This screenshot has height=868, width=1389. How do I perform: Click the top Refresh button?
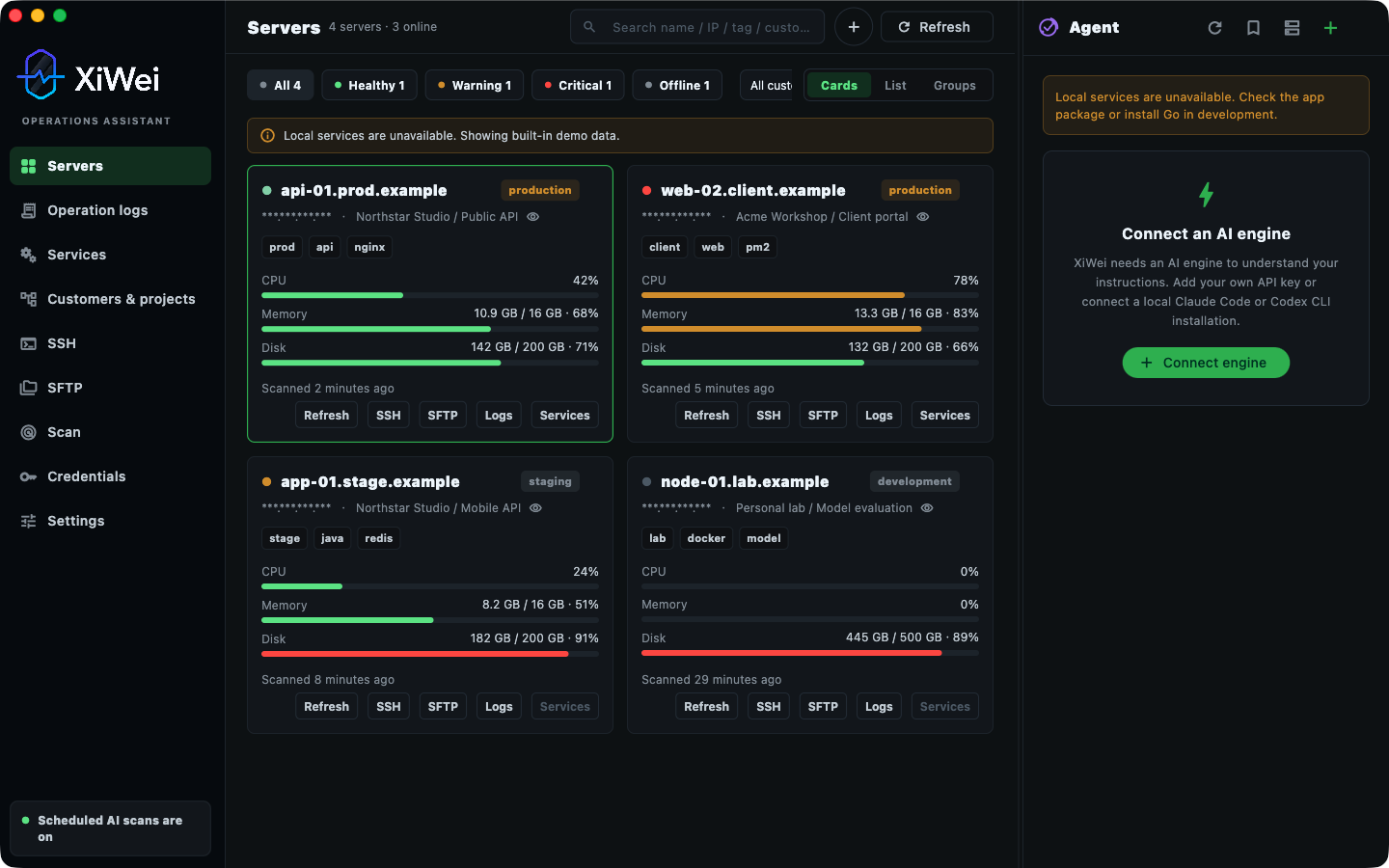click(x=937, y=27)
